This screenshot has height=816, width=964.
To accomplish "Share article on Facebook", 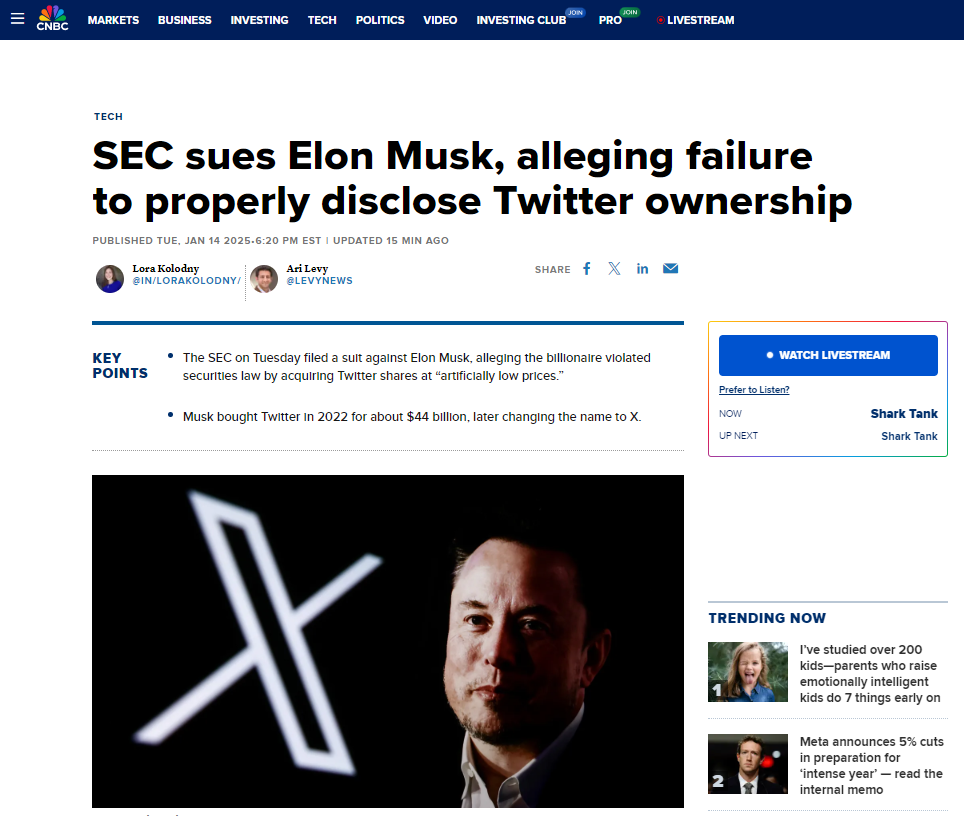I will click(587, 269).
